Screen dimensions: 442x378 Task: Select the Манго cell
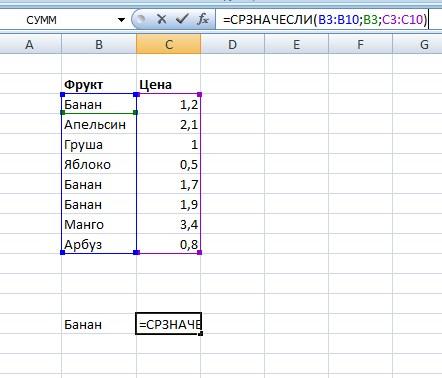click(x=99, y=224)
